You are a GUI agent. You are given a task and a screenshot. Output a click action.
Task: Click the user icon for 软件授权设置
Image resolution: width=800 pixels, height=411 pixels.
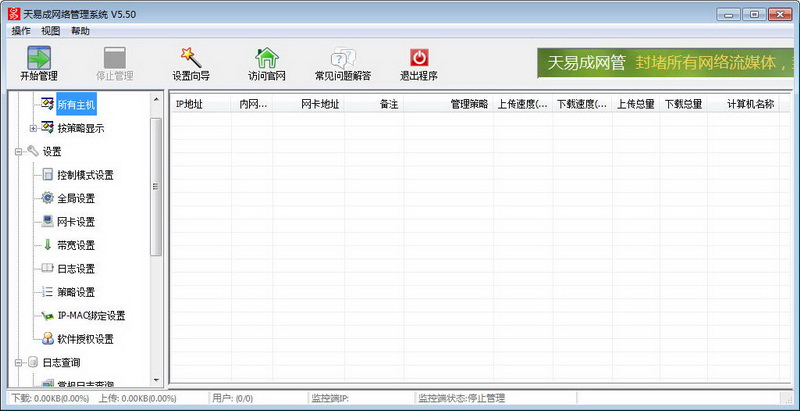[x=47, y=339]
